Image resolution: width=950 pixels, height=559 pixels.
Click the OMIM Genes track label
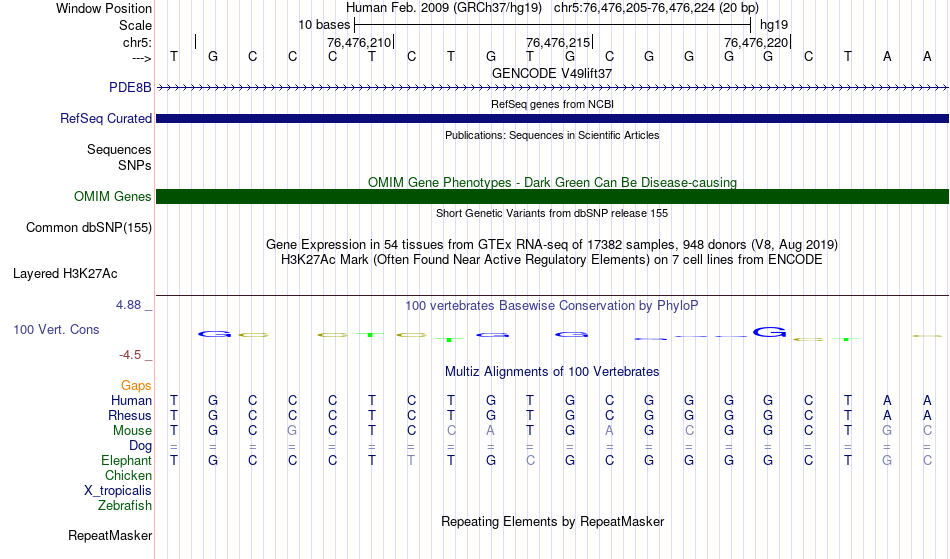pyautogui.click(x=113, y=196)
